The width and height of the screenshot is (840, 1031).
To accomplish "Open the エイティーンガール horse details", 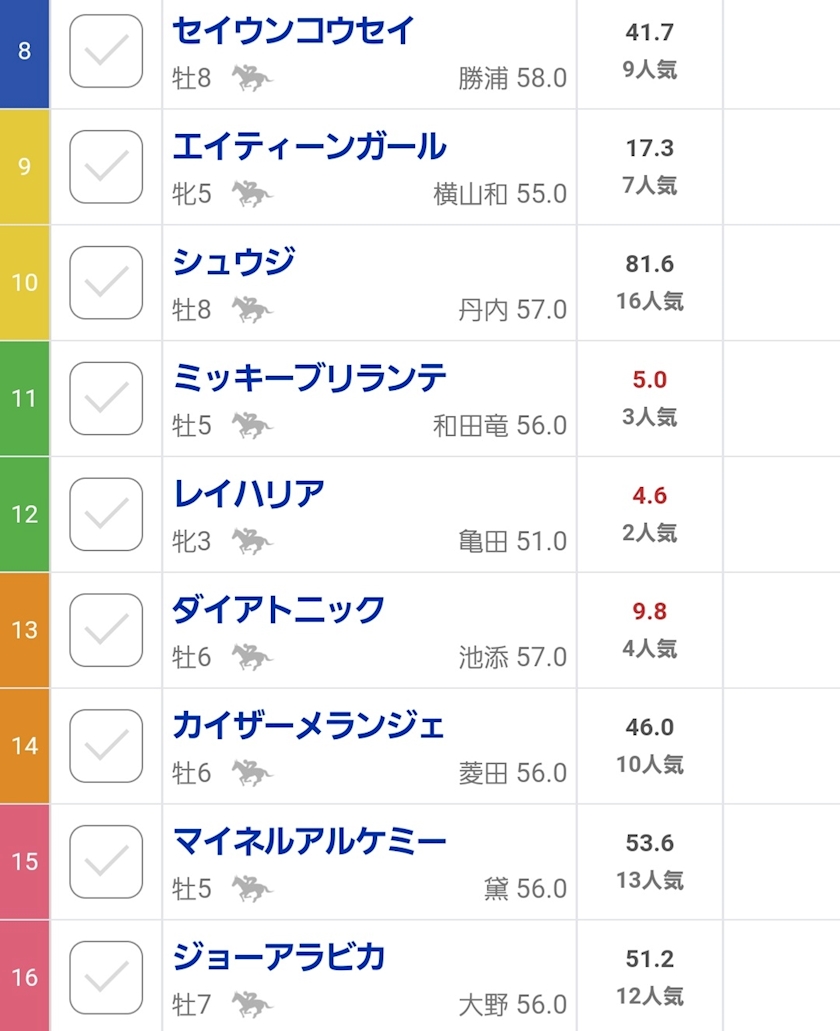I will (309, 147).
